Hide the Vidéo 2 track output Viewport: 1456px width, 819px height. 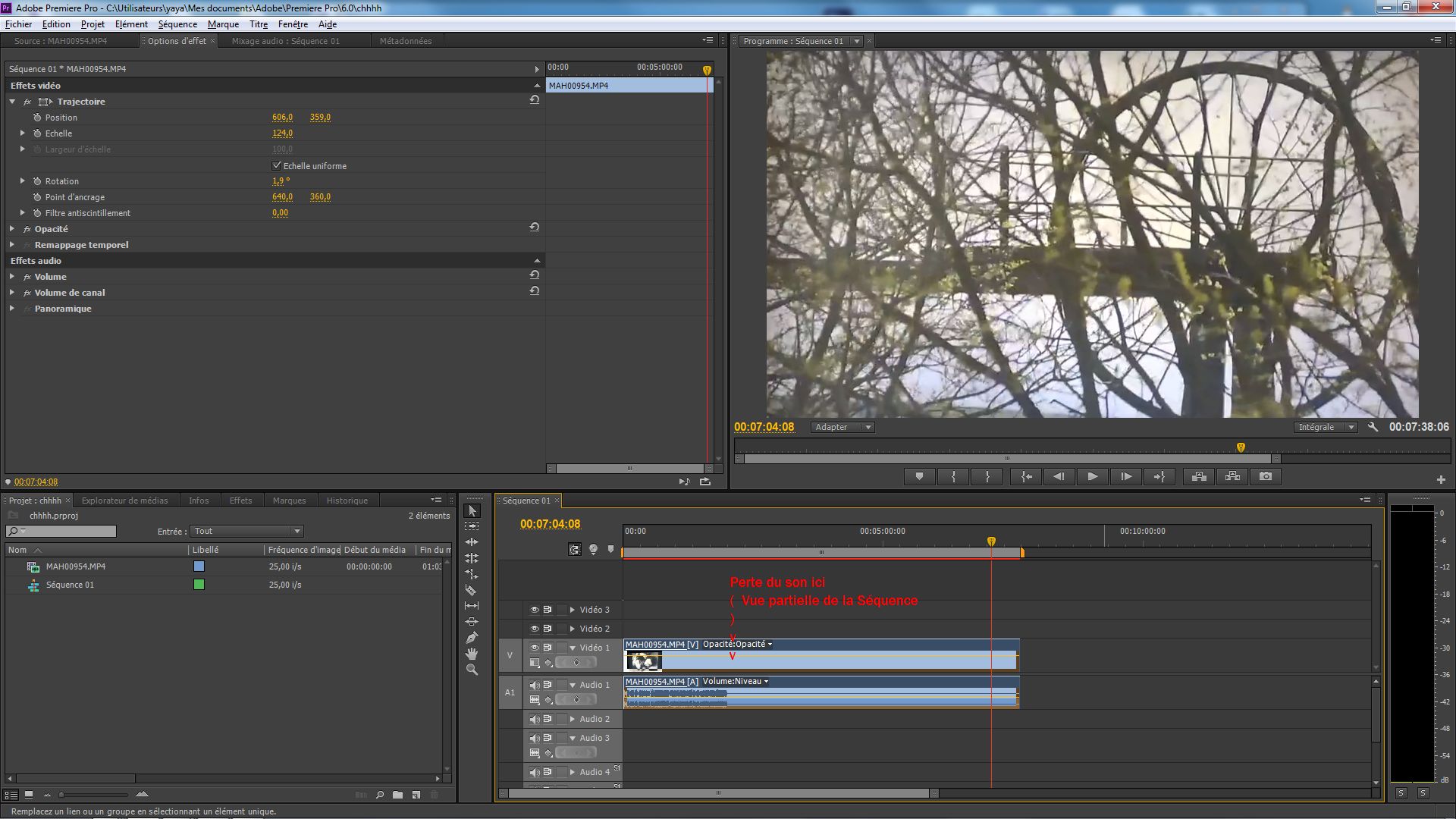[x=534, y=629]
